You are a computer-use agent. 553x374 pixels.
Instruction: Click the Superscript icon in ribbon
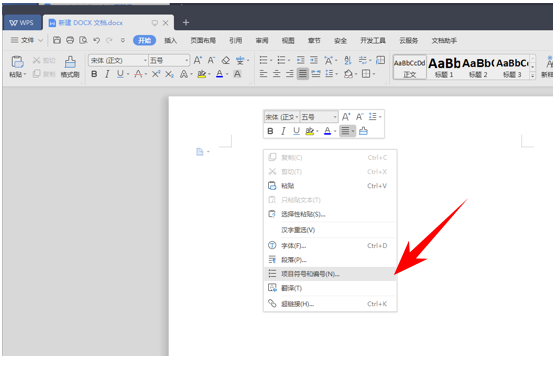click(x=156, y=74)
